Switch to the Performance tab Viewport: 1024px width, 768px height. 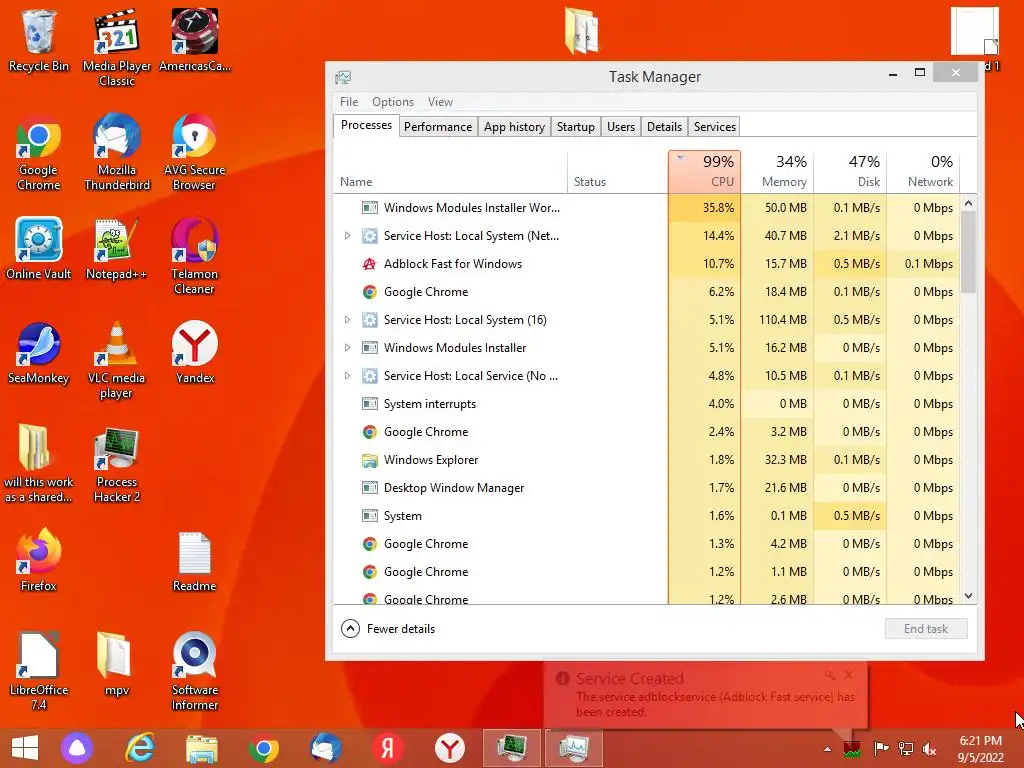(x=438, y=127)
